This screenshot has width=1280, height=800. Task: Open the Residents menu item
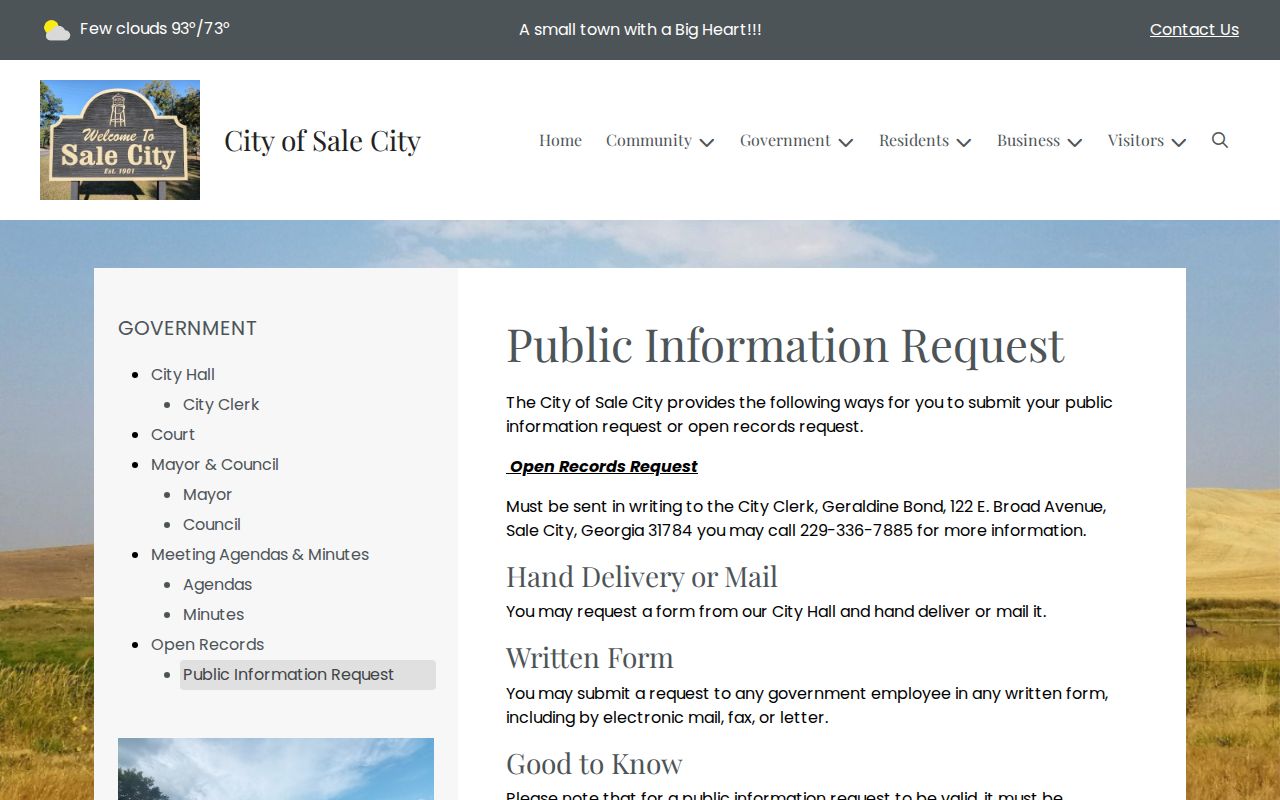(x=914, y=140)
